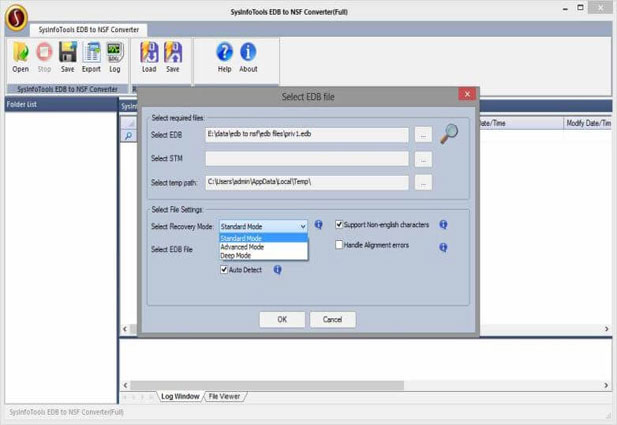Click the log pane horizontal scrollbar thumb
Screen dimensions: 617x425
click(267, 385)
